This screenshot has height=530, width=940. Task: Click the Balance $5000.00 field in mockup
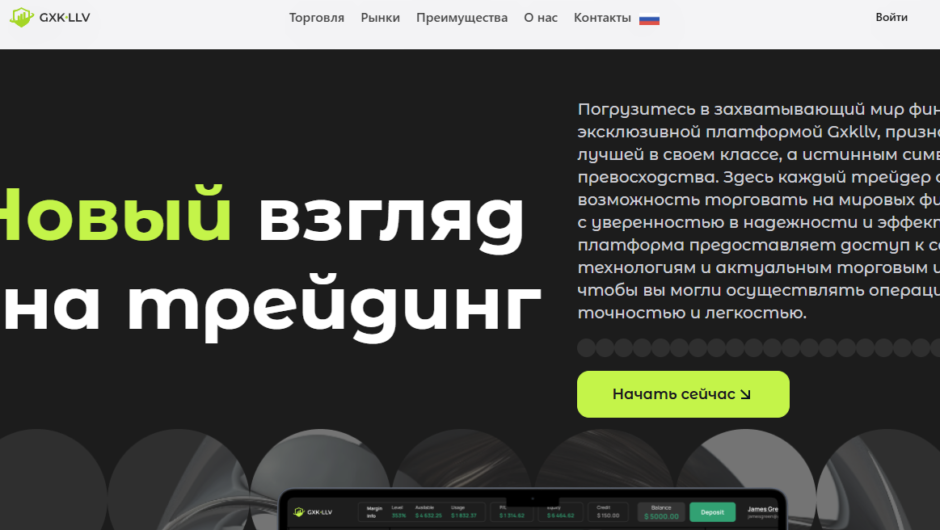click(661, 512)
